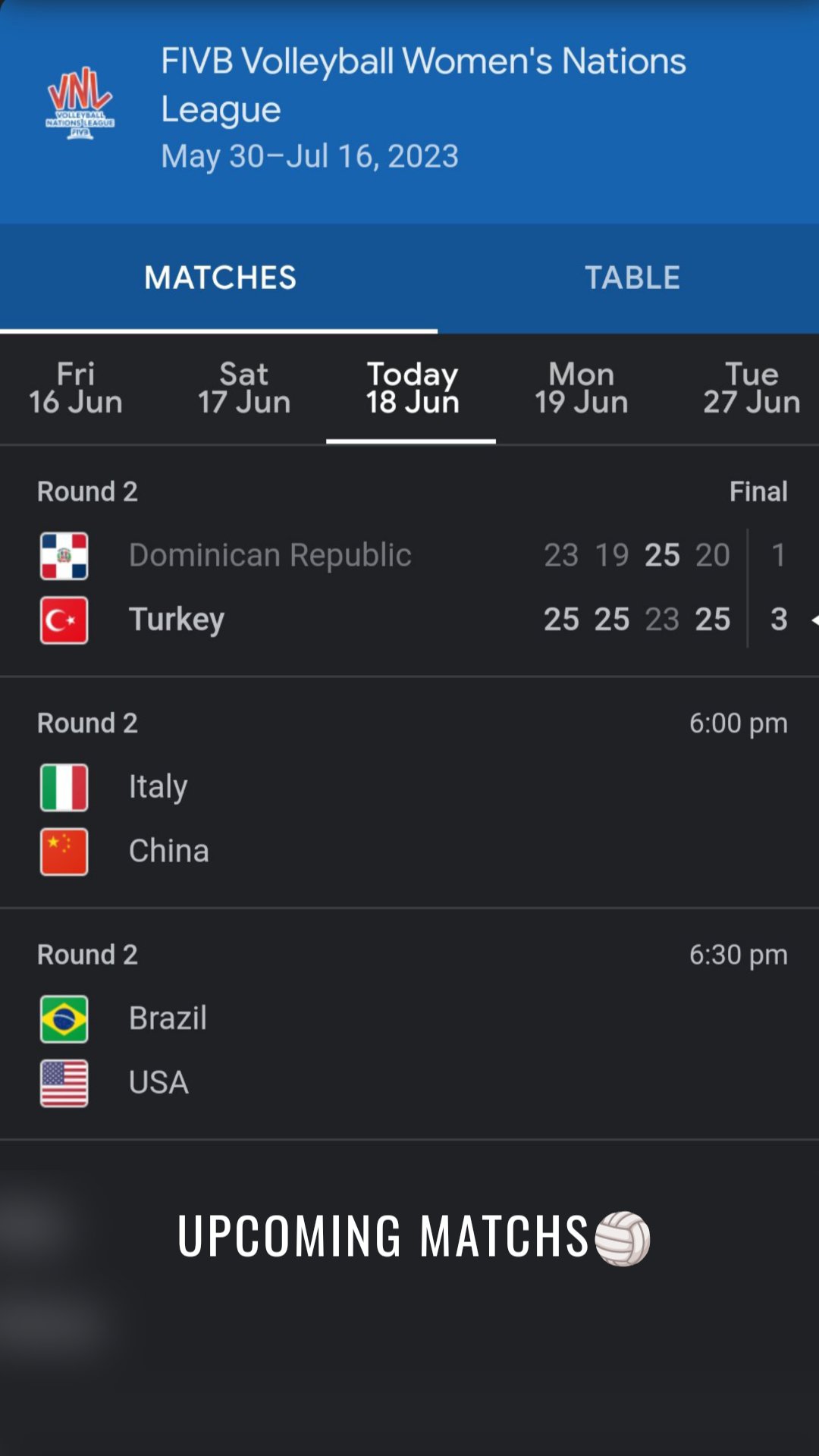Select the Today 18 Jun date
Screen dimensions: 819x1456
(x=412, y=388)
